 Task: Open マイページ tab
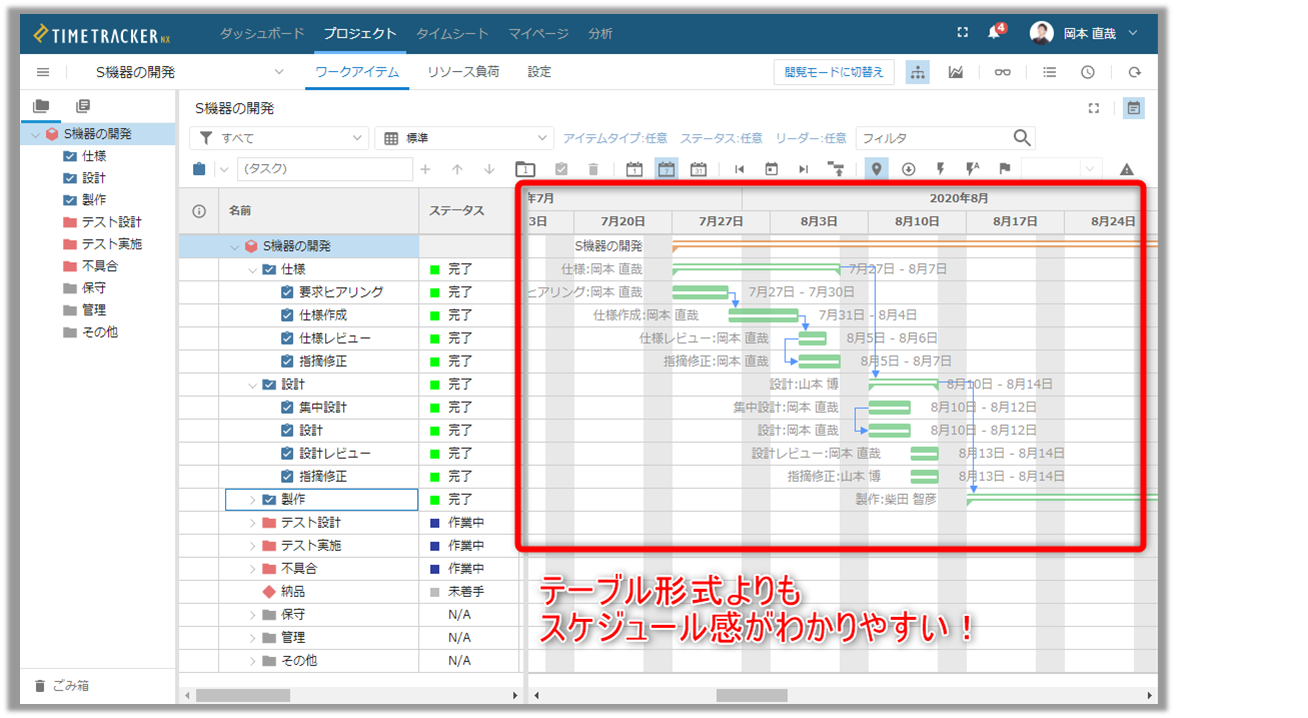click(538, 33)
